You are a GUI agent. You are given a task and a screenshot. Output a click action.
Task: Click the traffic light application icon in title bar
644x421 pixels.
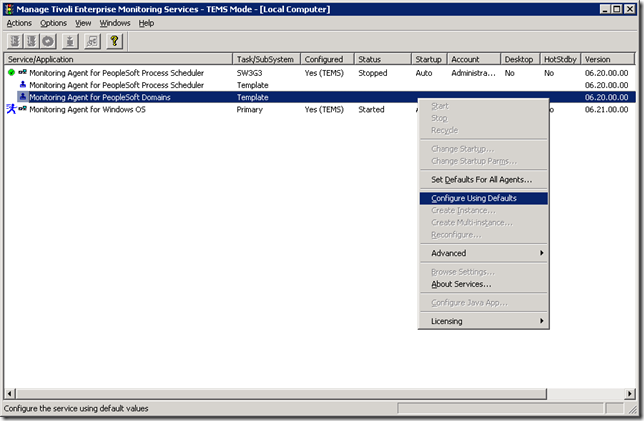(x=9, y=9)
